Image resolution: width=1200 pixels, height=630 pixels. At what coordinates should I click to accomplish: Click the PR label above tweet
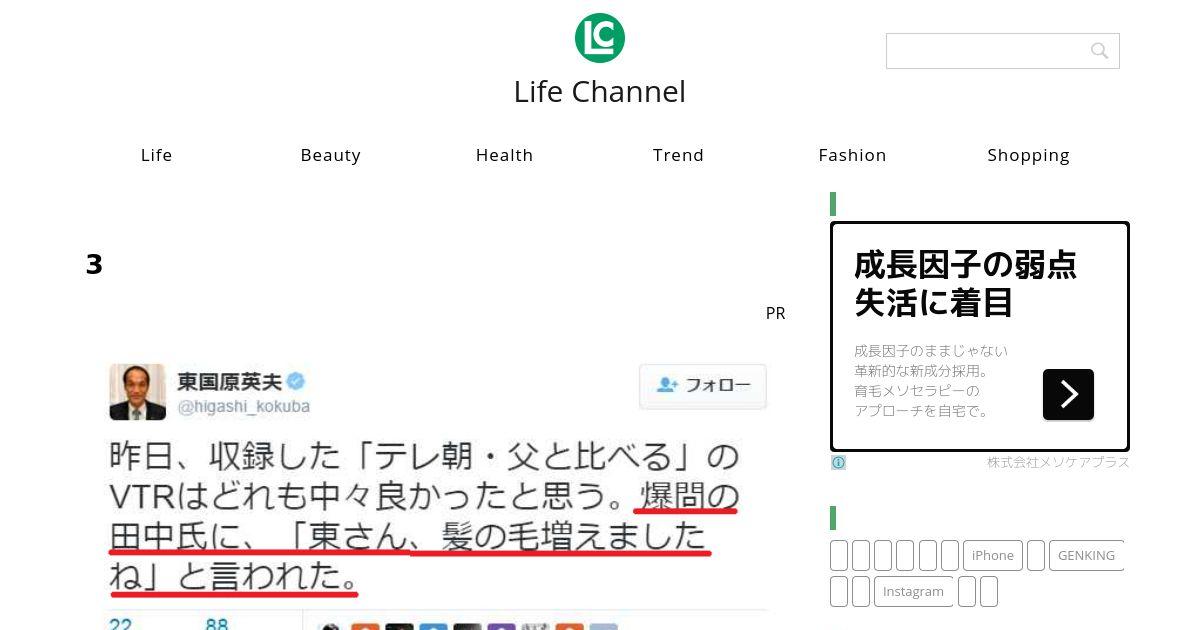tap(775, 313)
